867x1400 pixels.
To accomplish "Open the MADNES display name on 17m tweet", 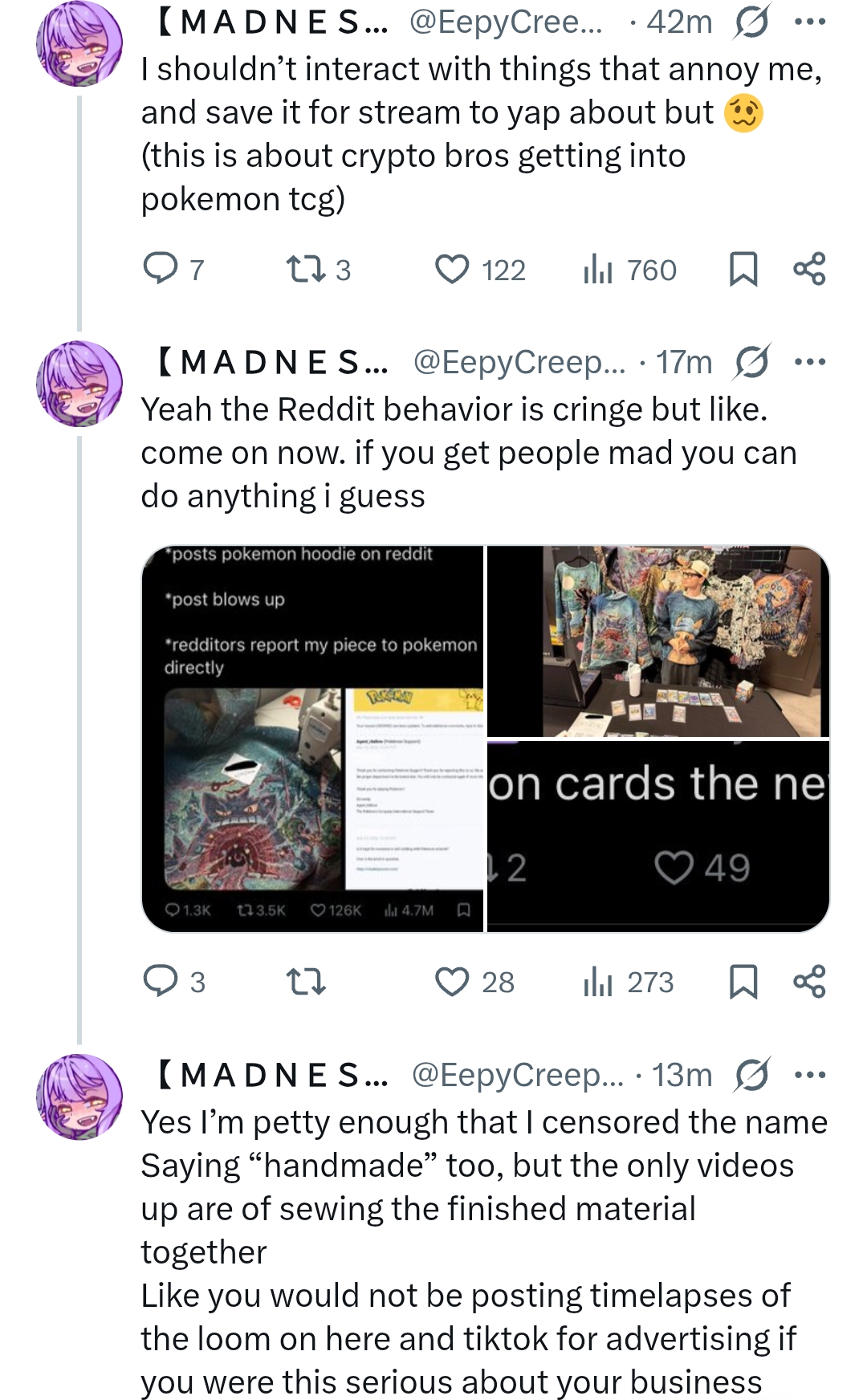I will coord(271,362).
